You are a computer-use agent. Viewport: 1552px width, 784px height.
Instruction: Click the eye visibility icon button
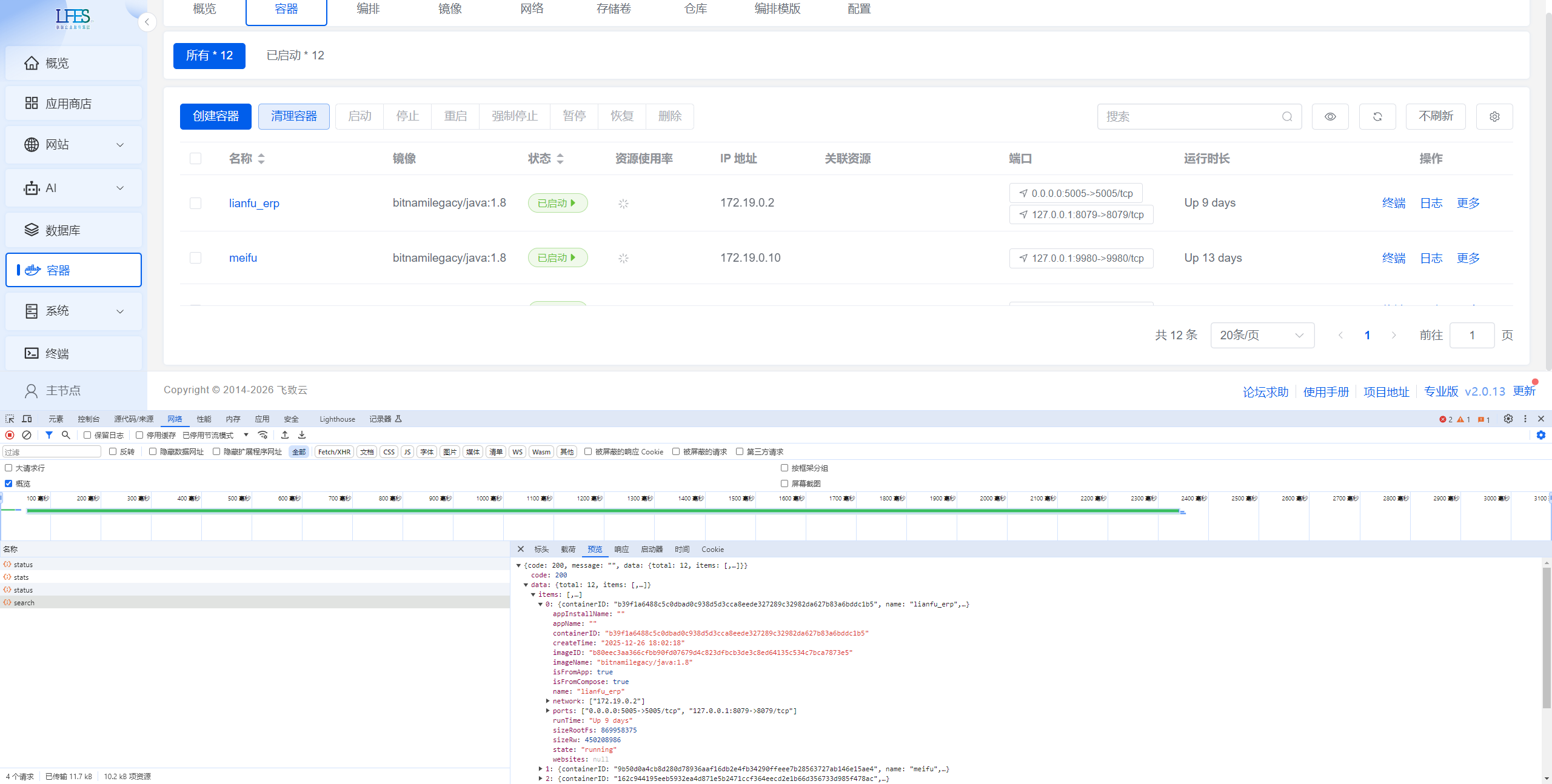click(1330, 116)
